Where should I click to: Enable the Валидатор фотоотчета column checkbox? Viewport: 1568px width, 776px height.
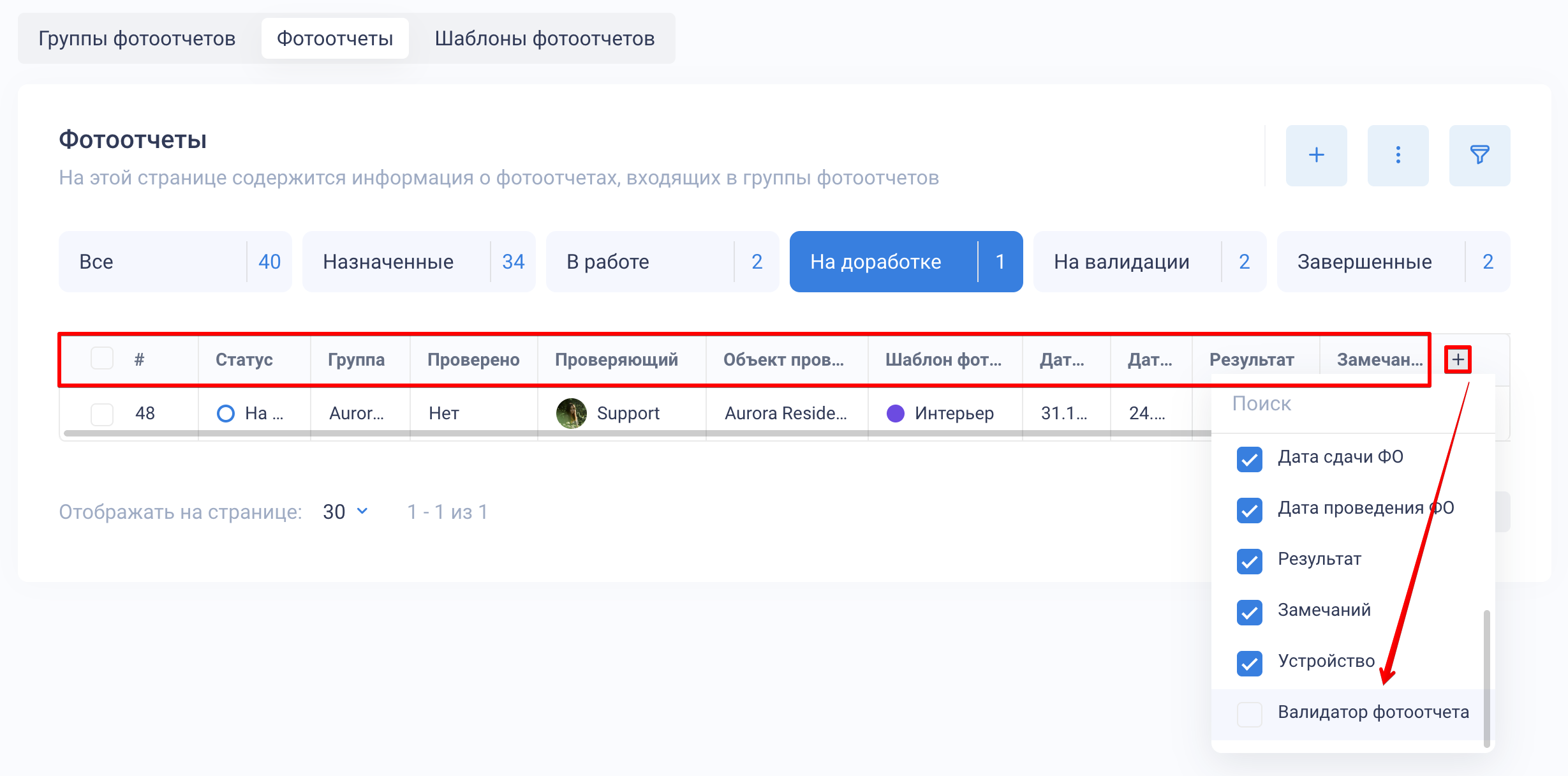click(1249, 714)
